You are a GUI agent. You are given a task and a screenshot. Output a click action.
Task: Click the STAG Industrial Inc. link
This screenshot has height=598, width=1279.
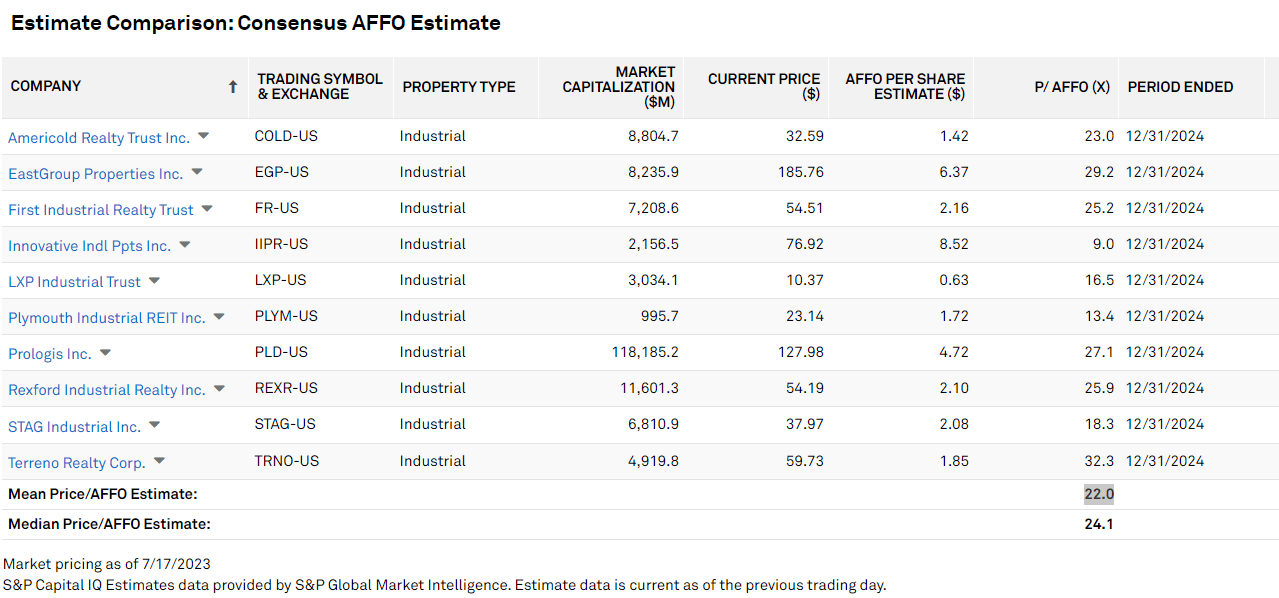[75, 427]
